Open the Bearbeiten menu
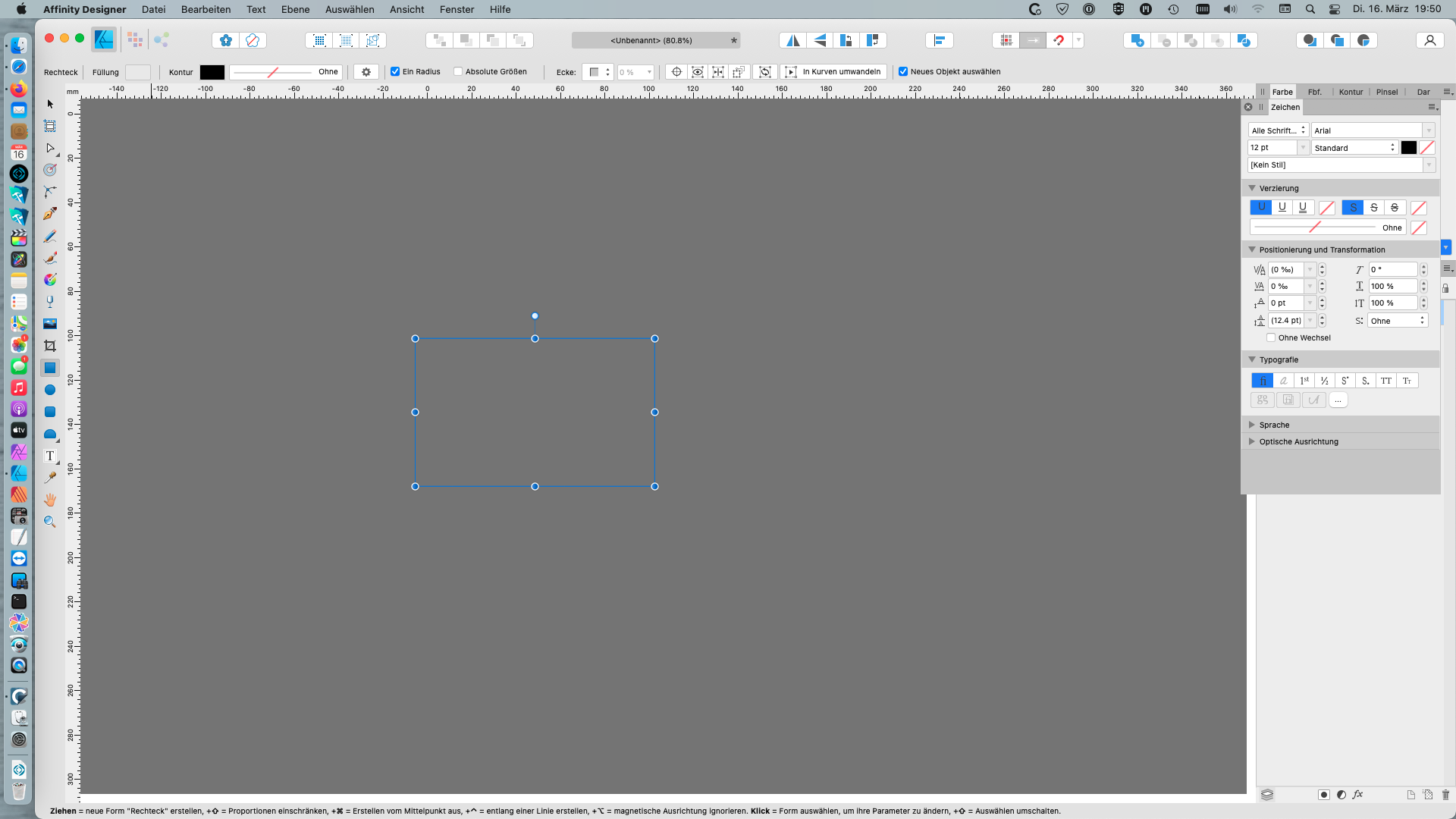This screenshot has height=819, width=1456. click(206, 9)
